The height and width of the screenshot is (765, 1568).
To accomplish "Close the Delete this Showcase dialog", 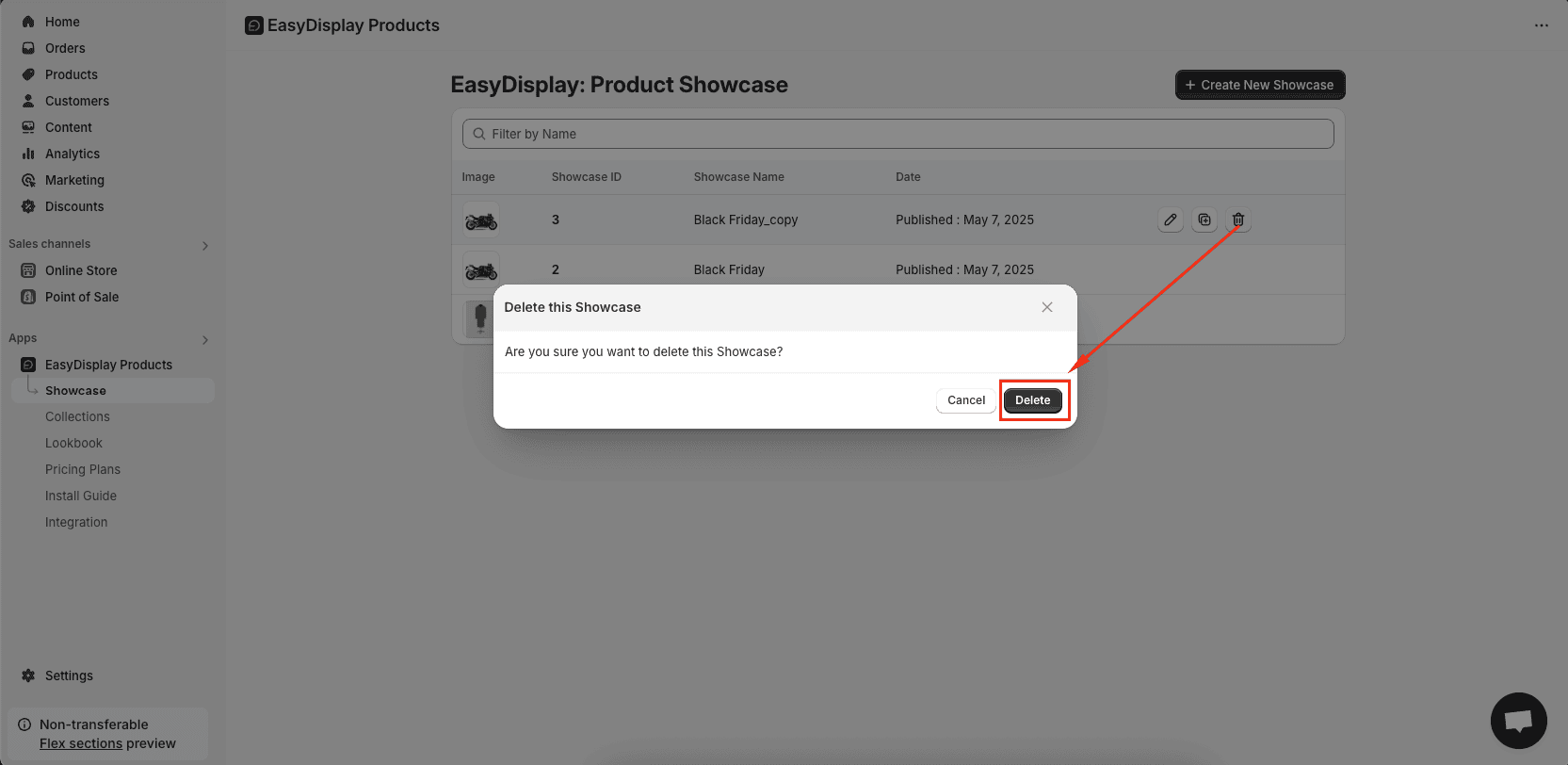I will [1047, 307].
